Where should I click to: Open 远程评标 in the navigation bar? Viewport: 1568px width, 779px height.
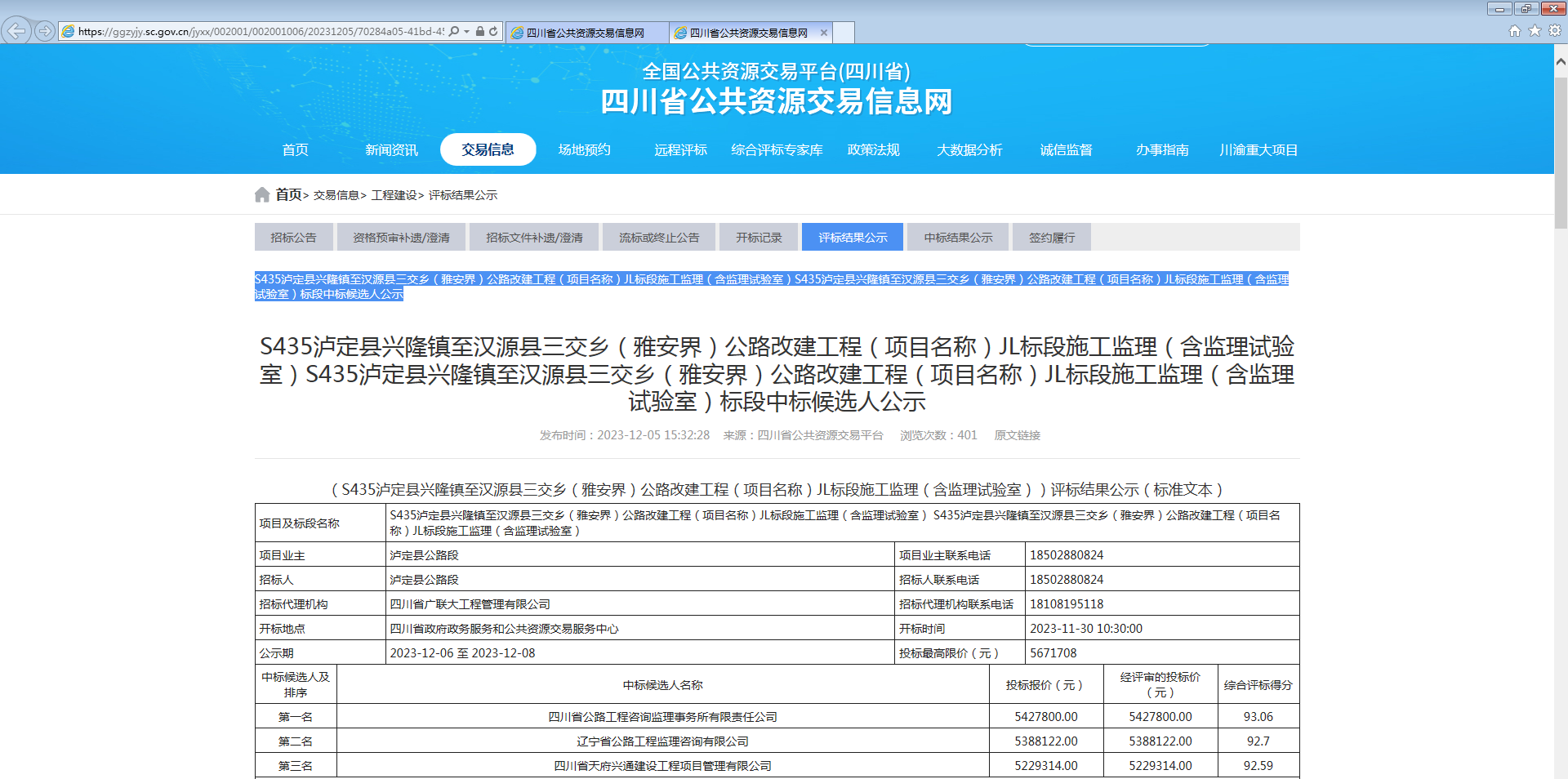coord(680,149)
